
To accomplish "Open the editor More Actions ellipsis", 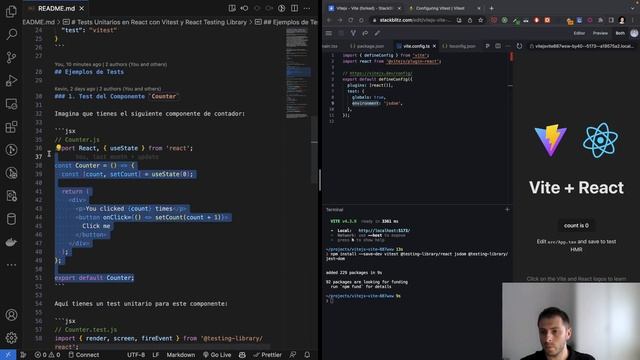I will coord(307,8).
